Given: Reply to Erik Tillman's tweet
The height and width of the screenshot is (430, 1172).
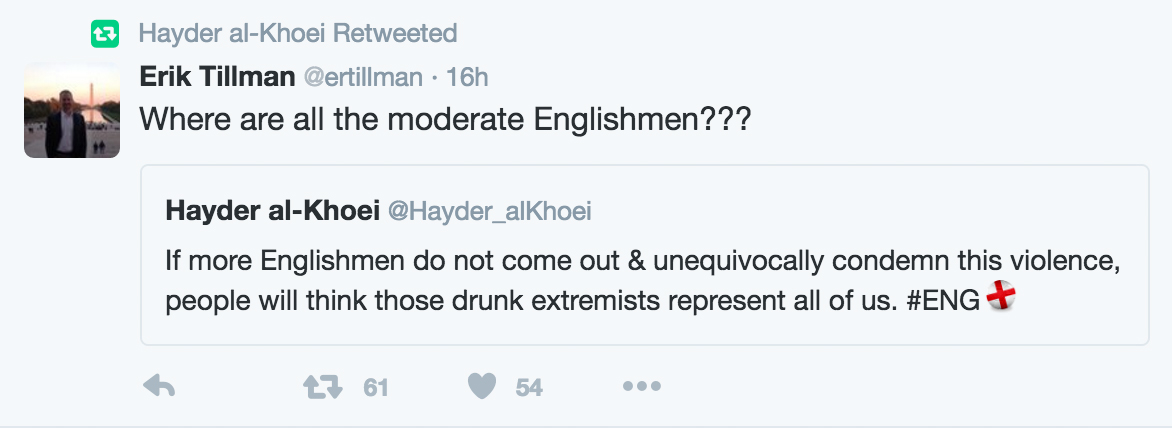Looking at the screenshot, I should tap(159, 387).
